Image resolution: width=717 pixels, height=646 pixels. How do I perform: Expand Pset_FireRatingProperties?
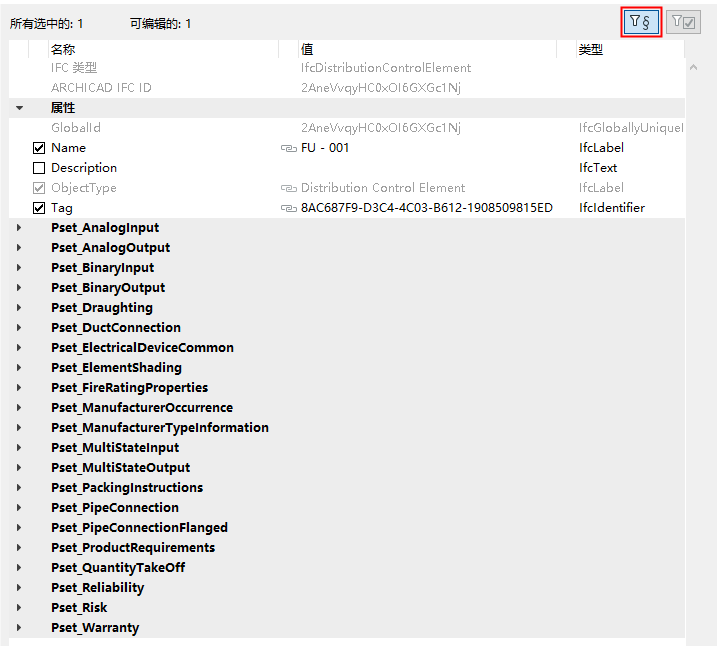click(x=19, y=388)
